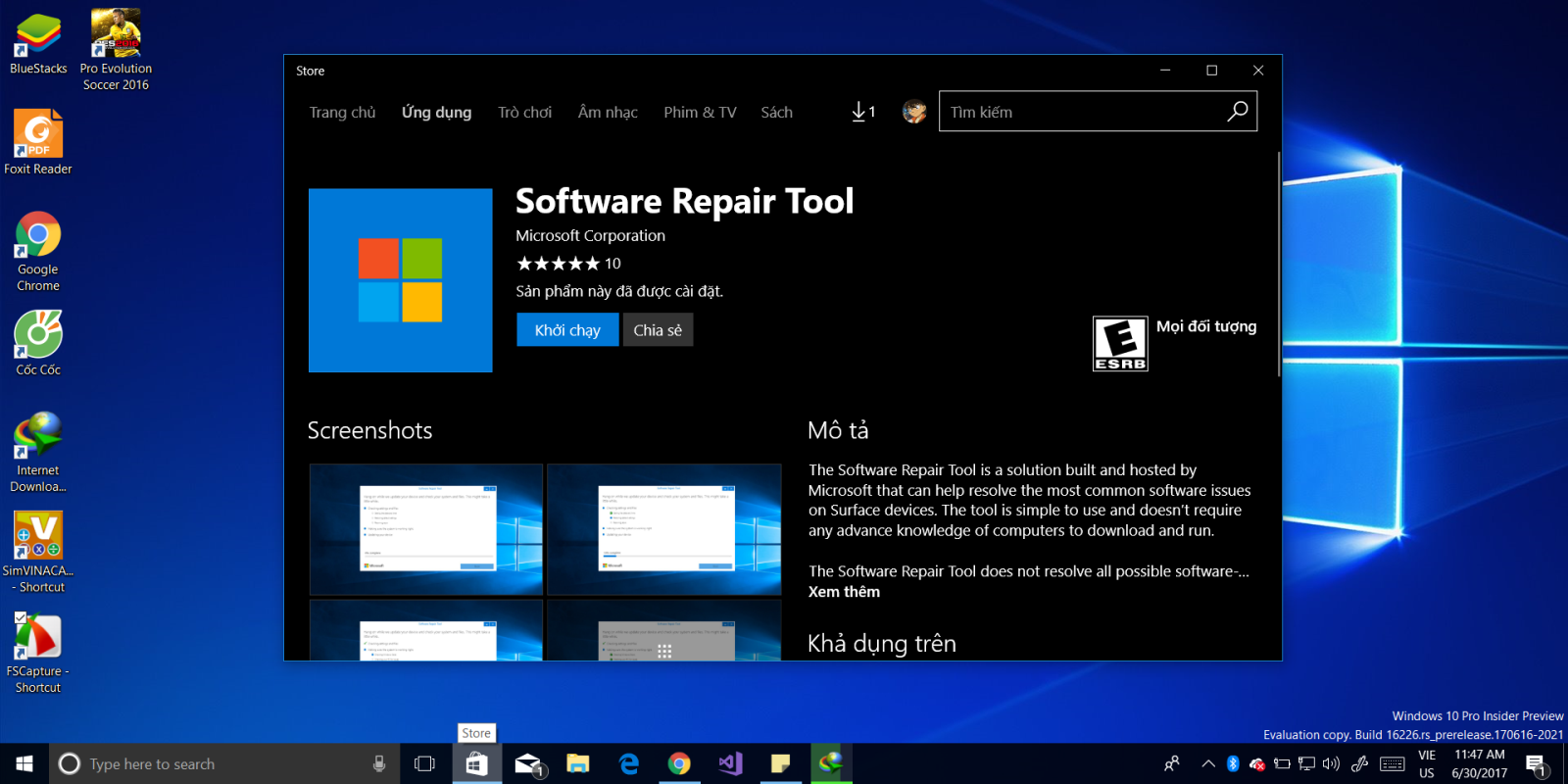Click the network tray icon
Screen dimensions: 1568x784
[x=1306, y=763]
